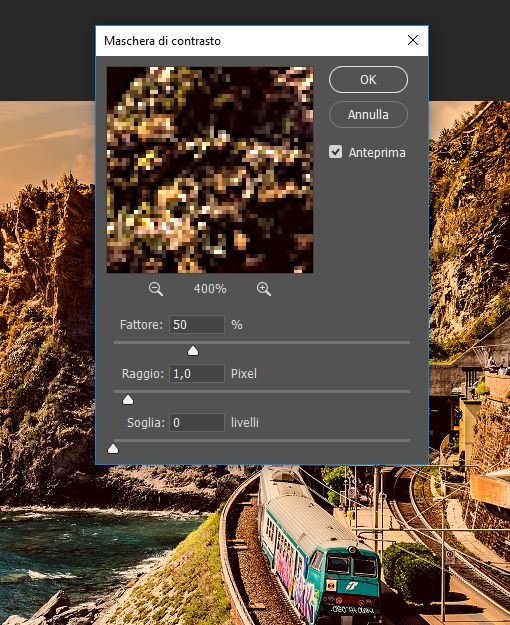Click the zoom out magnifier icon

(x=156, y=289)
